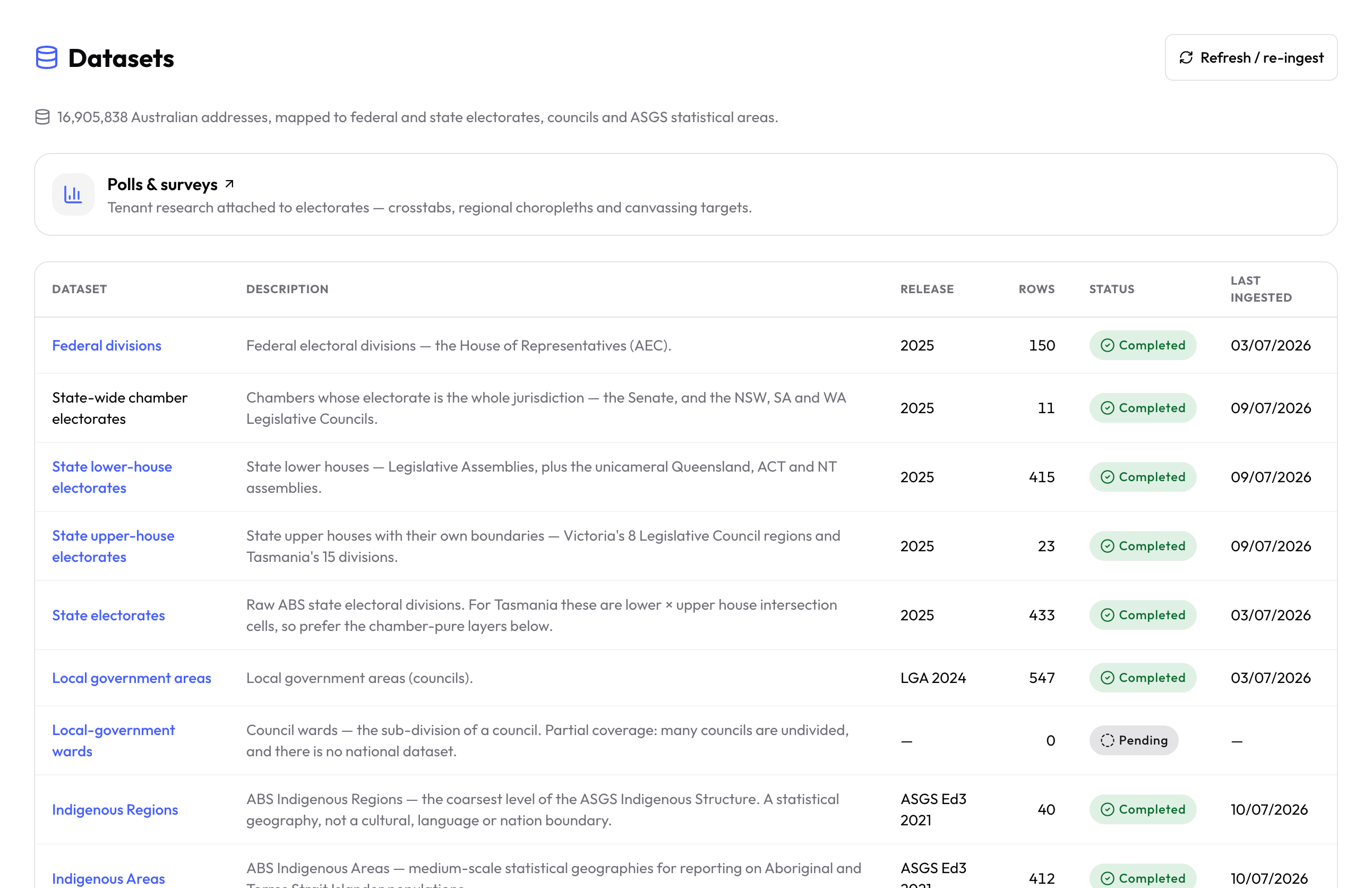Open the Indigenous Regions dataset
This screenshot has width=1372, height=888.
tap(115, 809)
